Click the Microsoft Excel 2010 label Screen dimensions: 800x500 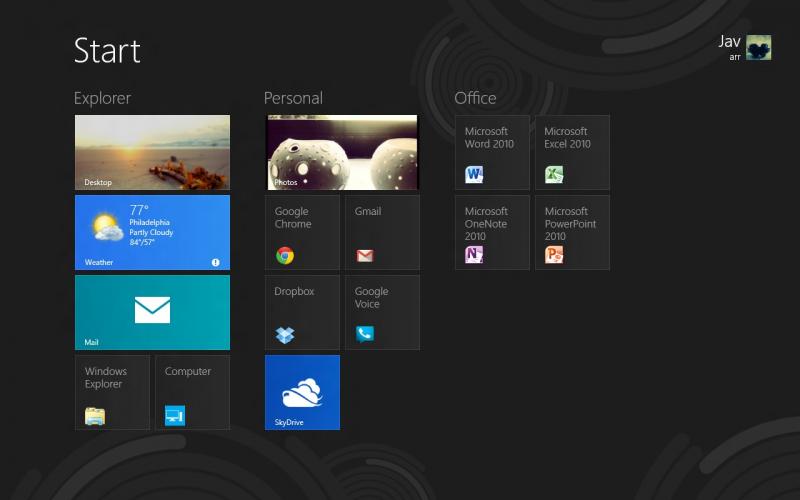567,138
